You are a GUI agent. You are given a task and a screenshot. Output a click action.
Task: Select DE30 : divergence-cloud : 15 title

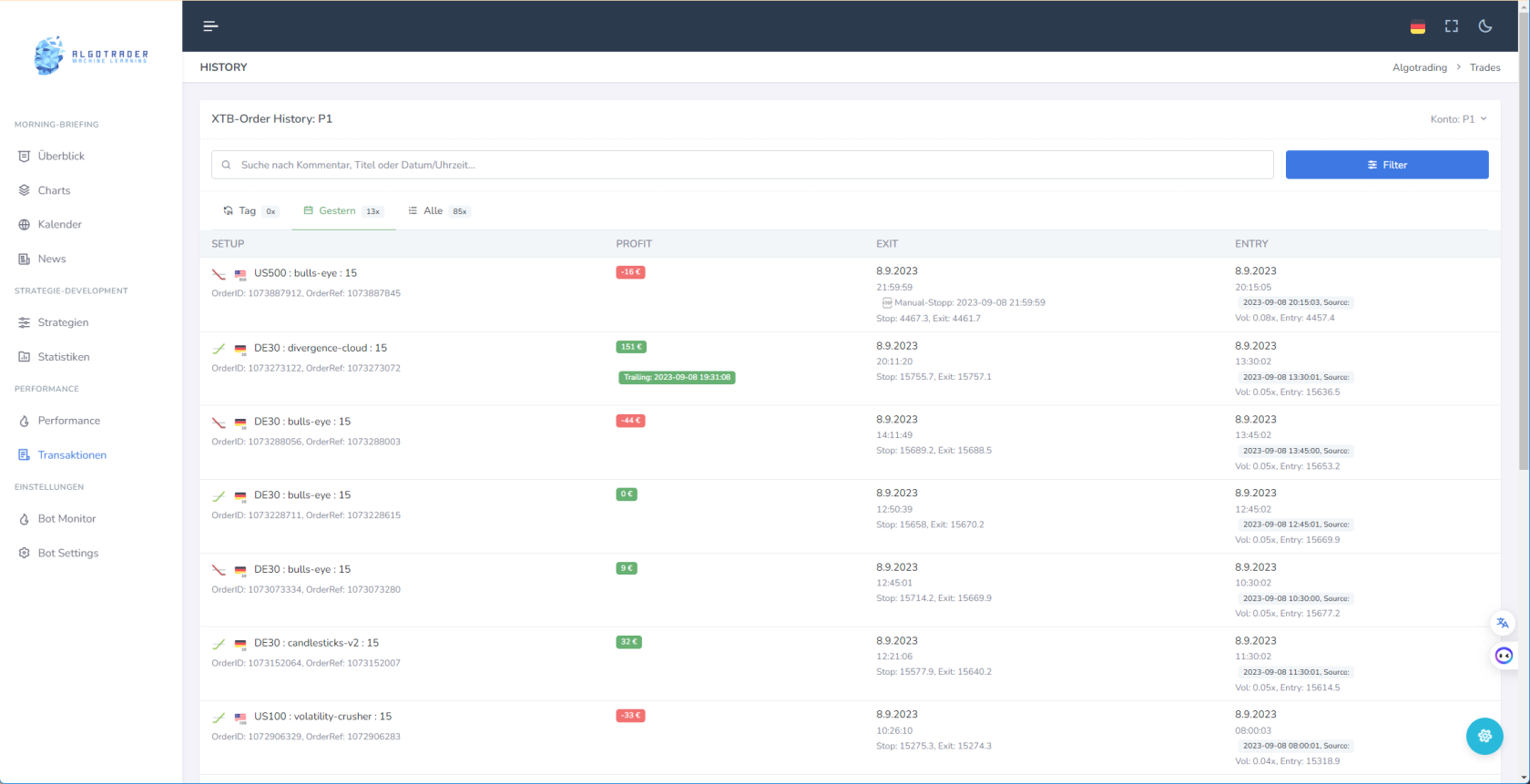[321, 348]
